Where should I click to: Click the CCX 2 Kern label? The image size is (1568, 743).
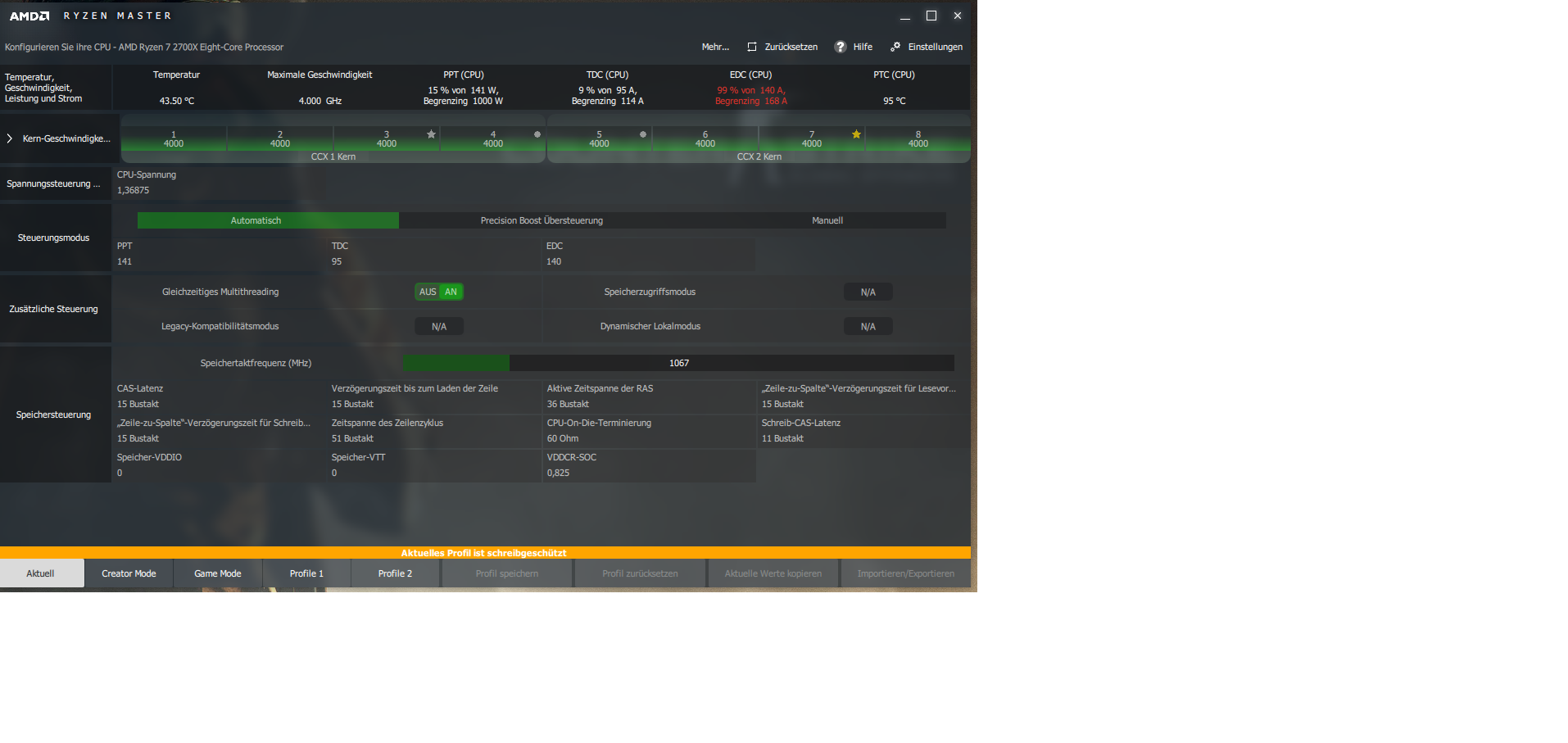[759, 156]
